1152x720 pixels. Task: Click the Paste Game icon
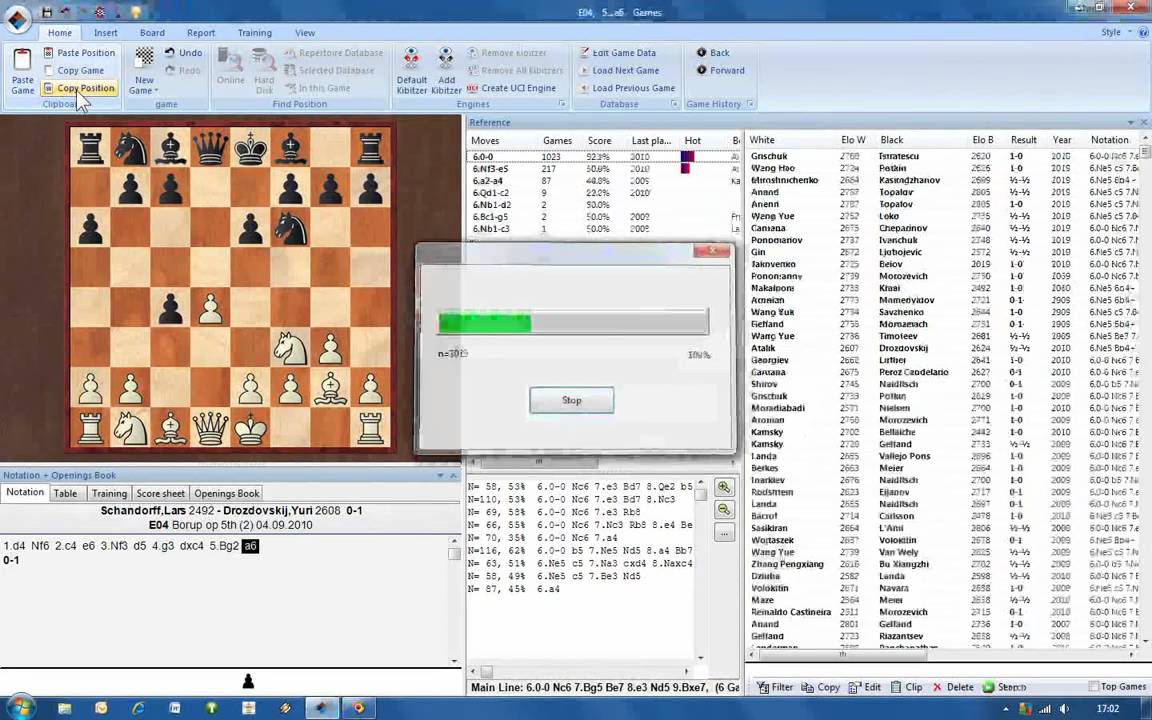coord(22,60)
